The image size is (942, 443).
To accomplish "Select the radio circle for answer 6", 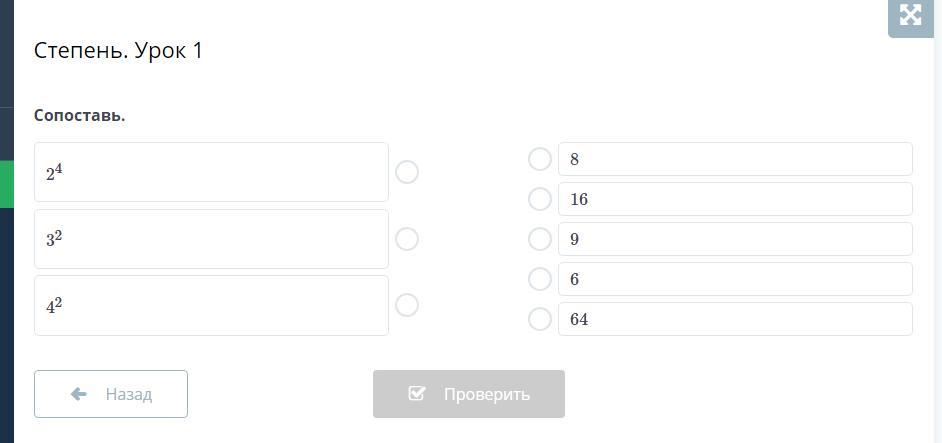I will coord(540,279).
